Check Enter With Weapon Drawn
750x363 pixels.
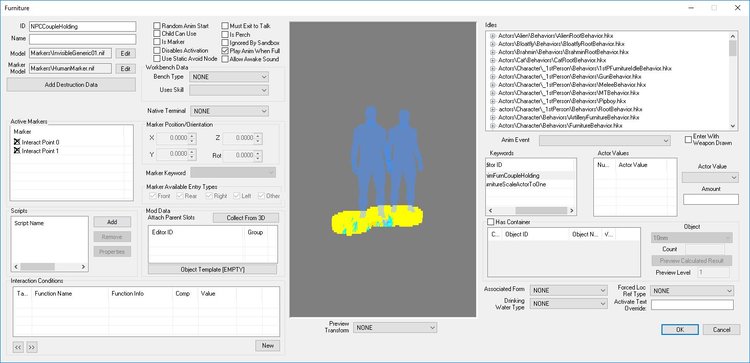click(x=688, y=140)
